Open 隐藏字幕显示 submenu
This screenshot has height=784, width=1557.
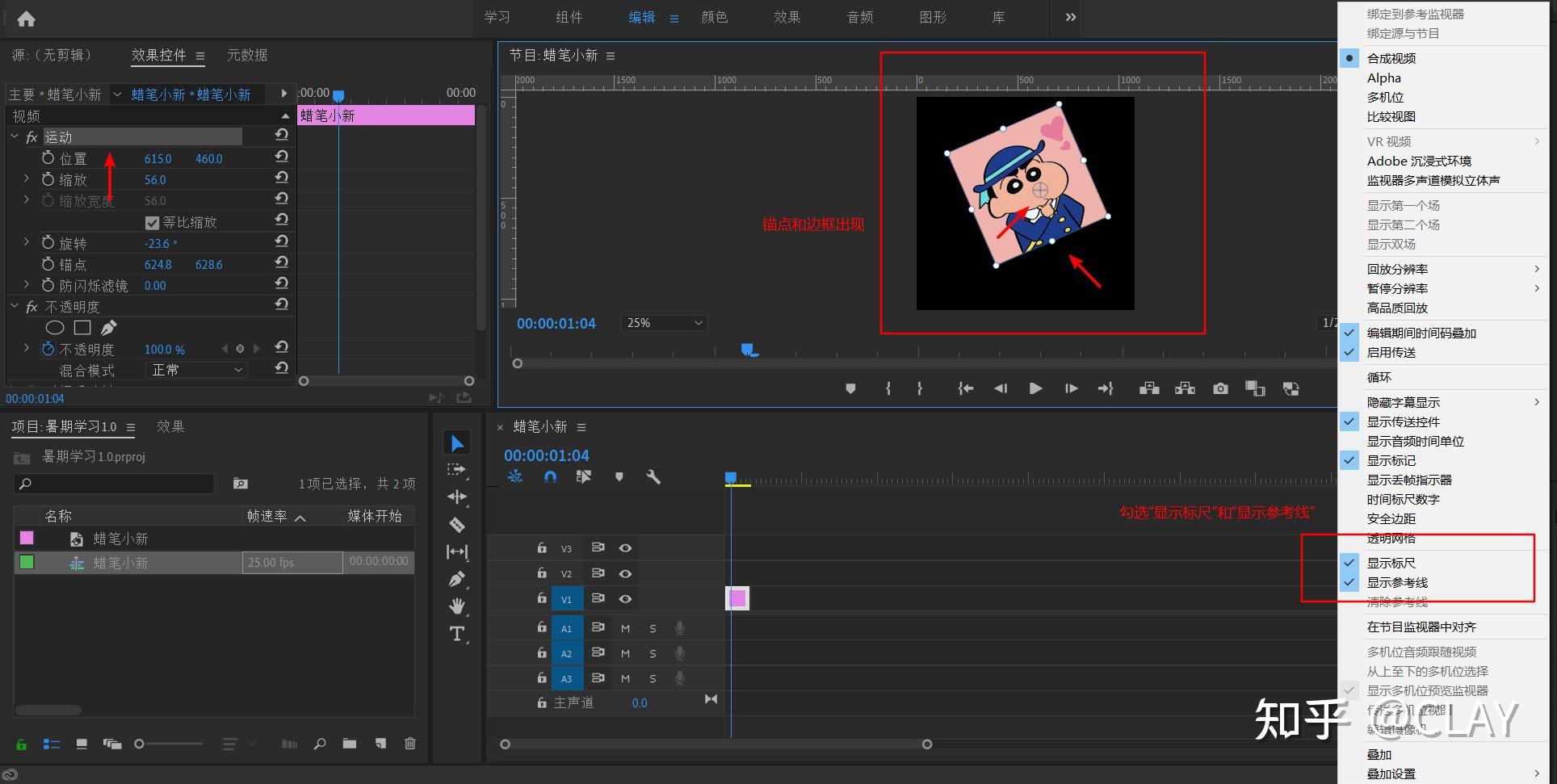tap(1443, 402)
